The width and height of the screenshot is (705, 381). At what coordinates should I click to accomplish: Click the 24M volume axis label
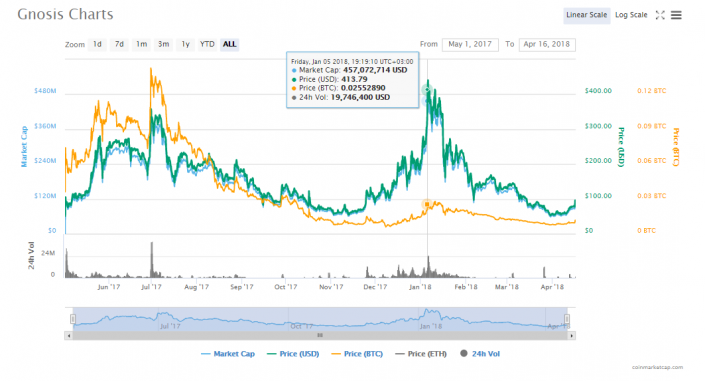48,253
